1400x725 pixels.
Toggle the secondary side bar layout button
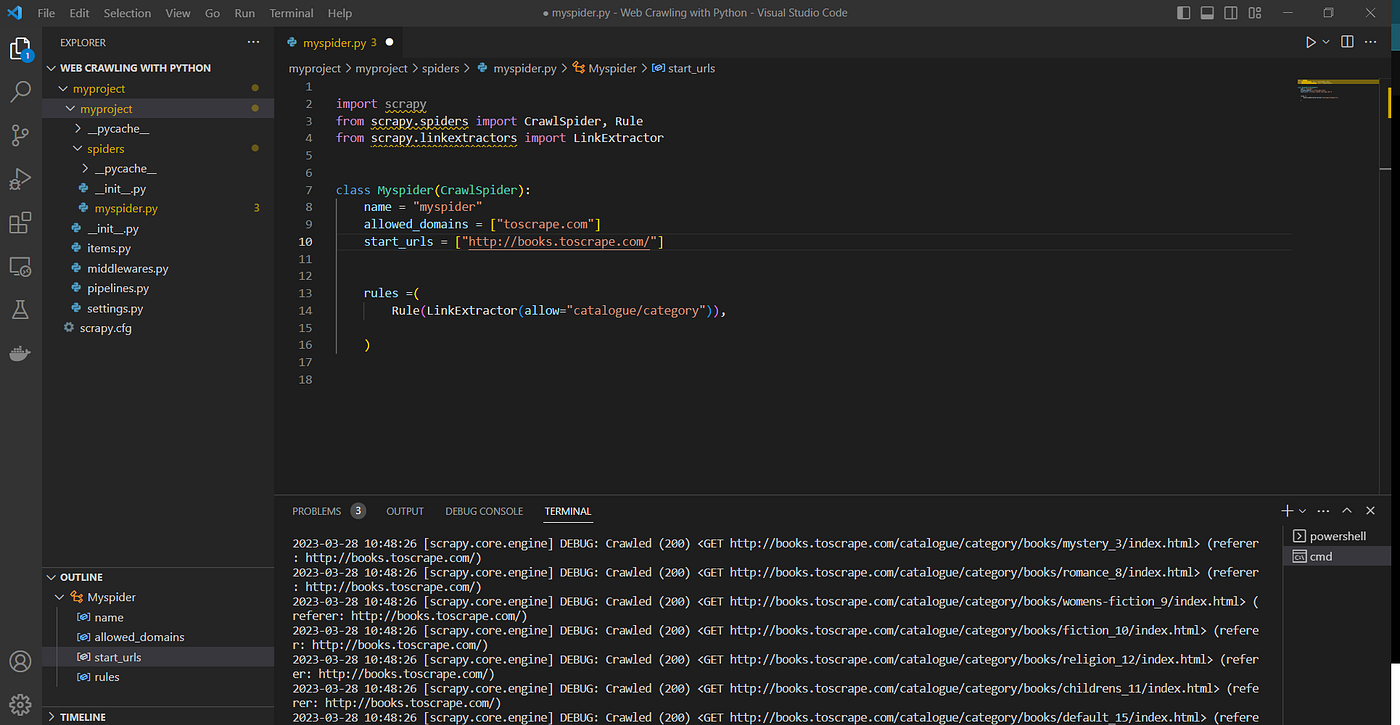point(1232,13)
